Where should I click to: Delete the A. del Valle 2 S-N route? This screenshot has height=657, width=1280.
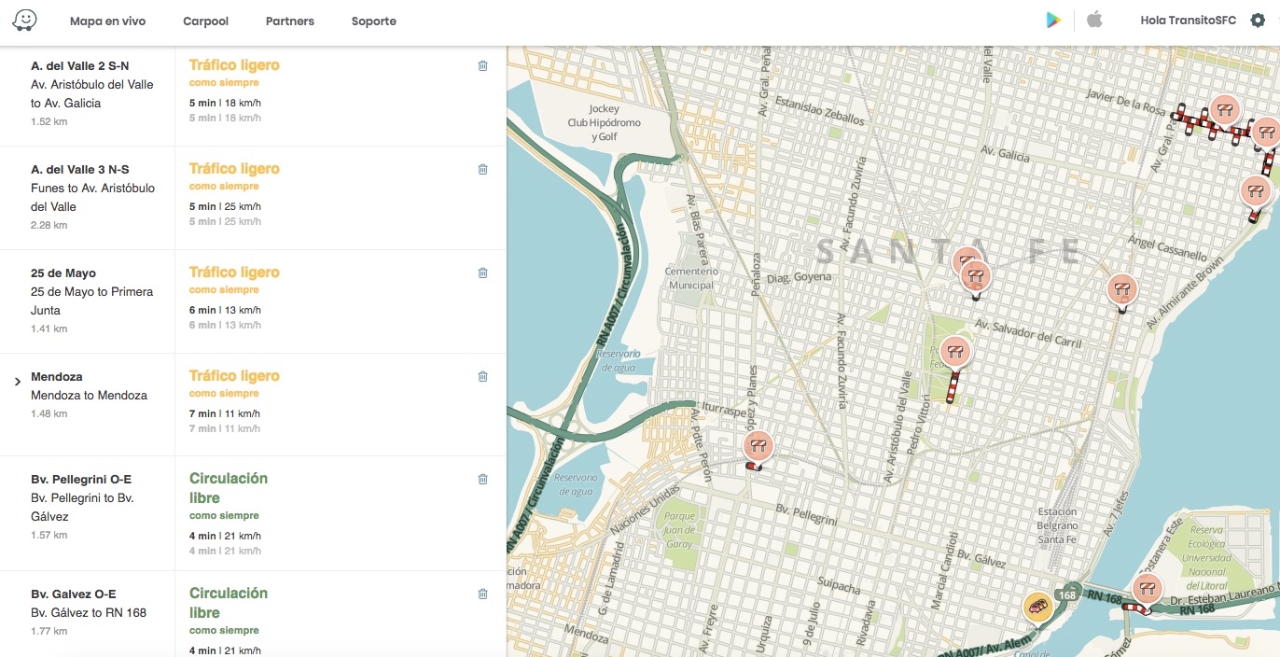click(x=483, y=66)
